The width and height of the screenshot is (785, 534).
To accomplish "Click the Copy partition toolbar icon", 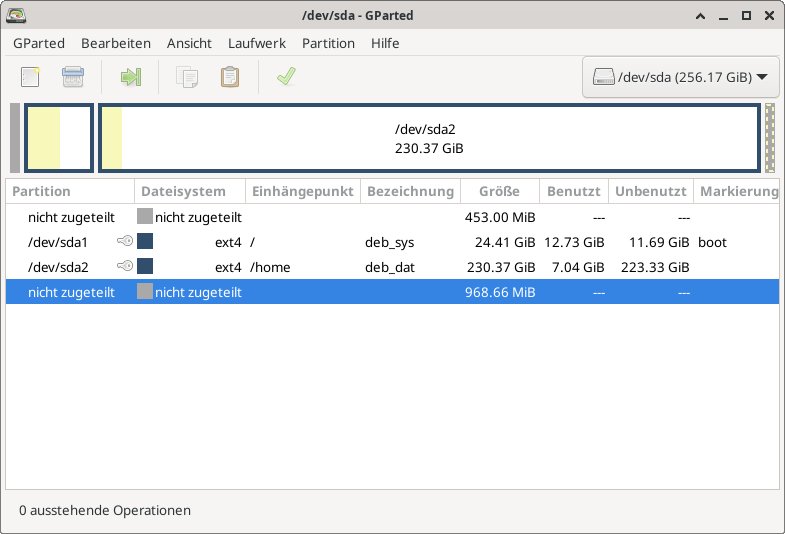I will [187, 77].
